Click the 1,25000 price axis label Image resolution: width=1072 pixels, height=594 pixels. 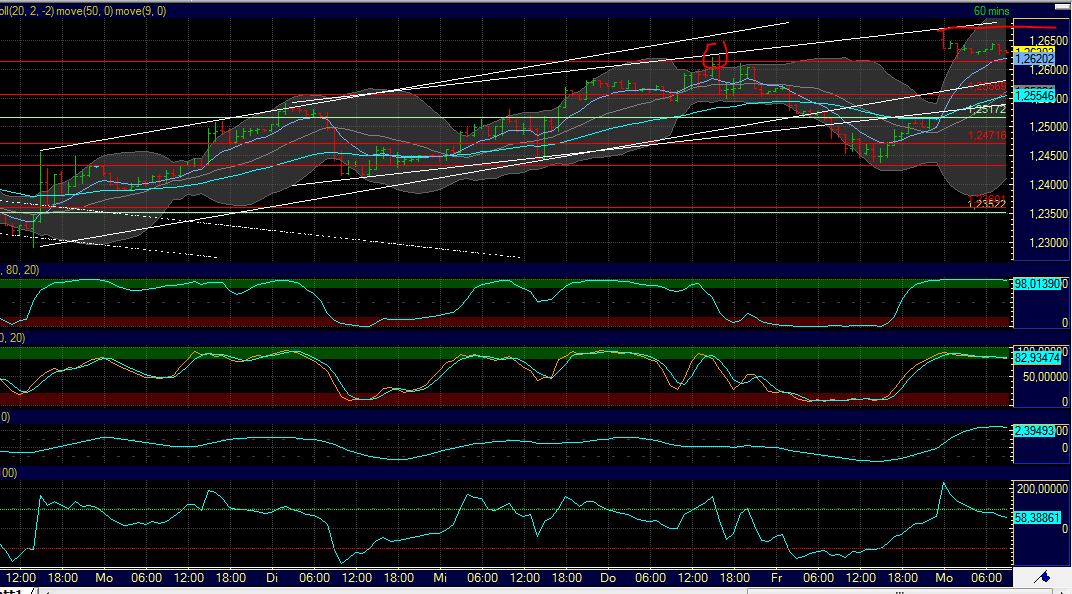pos(1048,127)
